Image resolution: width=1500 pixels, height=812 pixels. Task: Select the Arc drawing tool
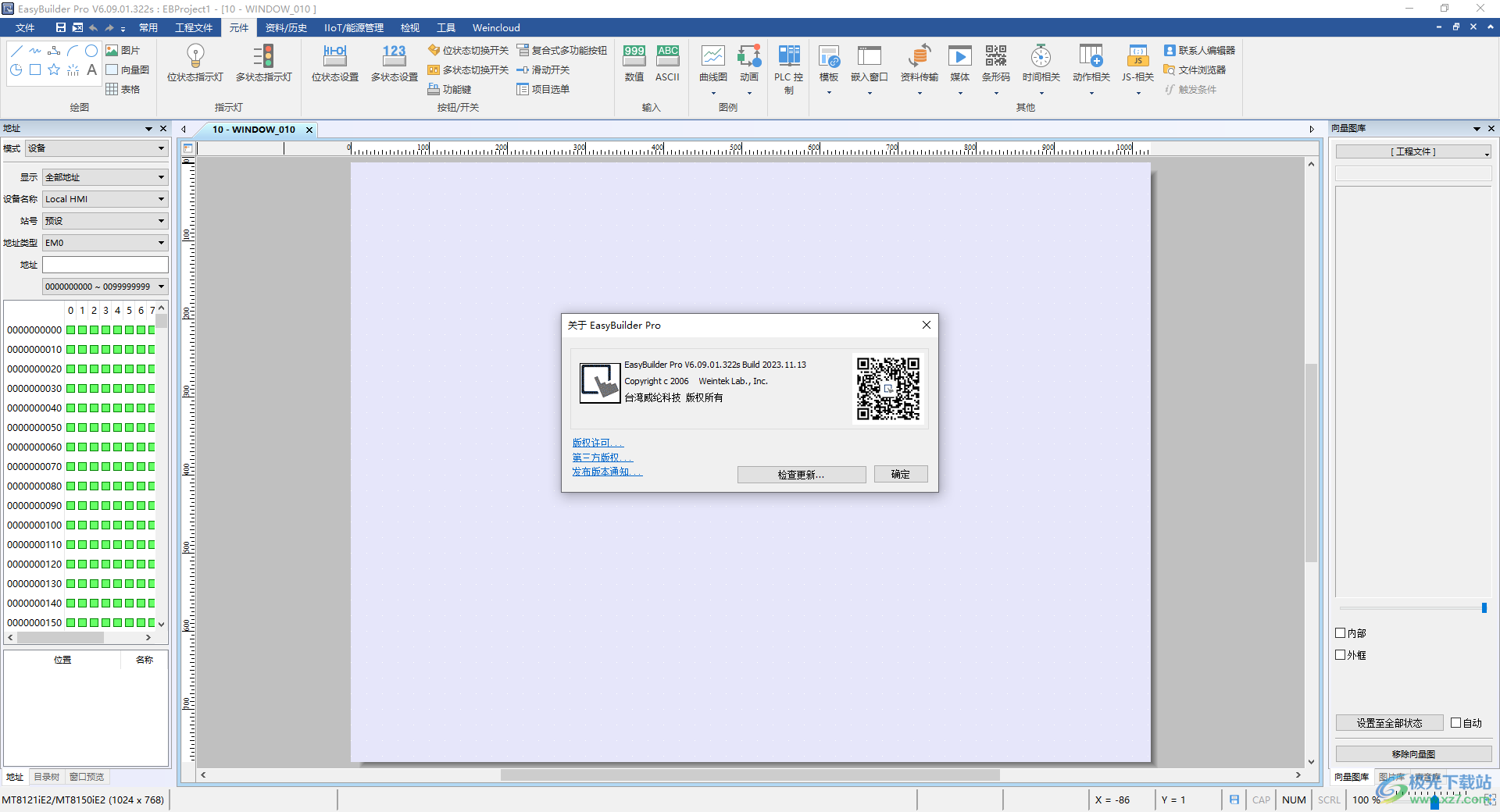pos(73,51)
